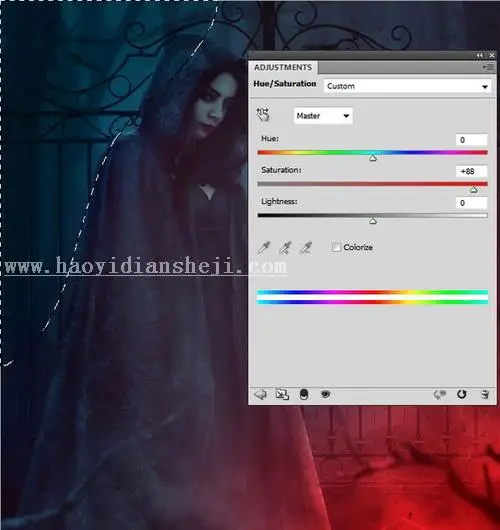Open the Adjustments panel options menu

[488, 67]
